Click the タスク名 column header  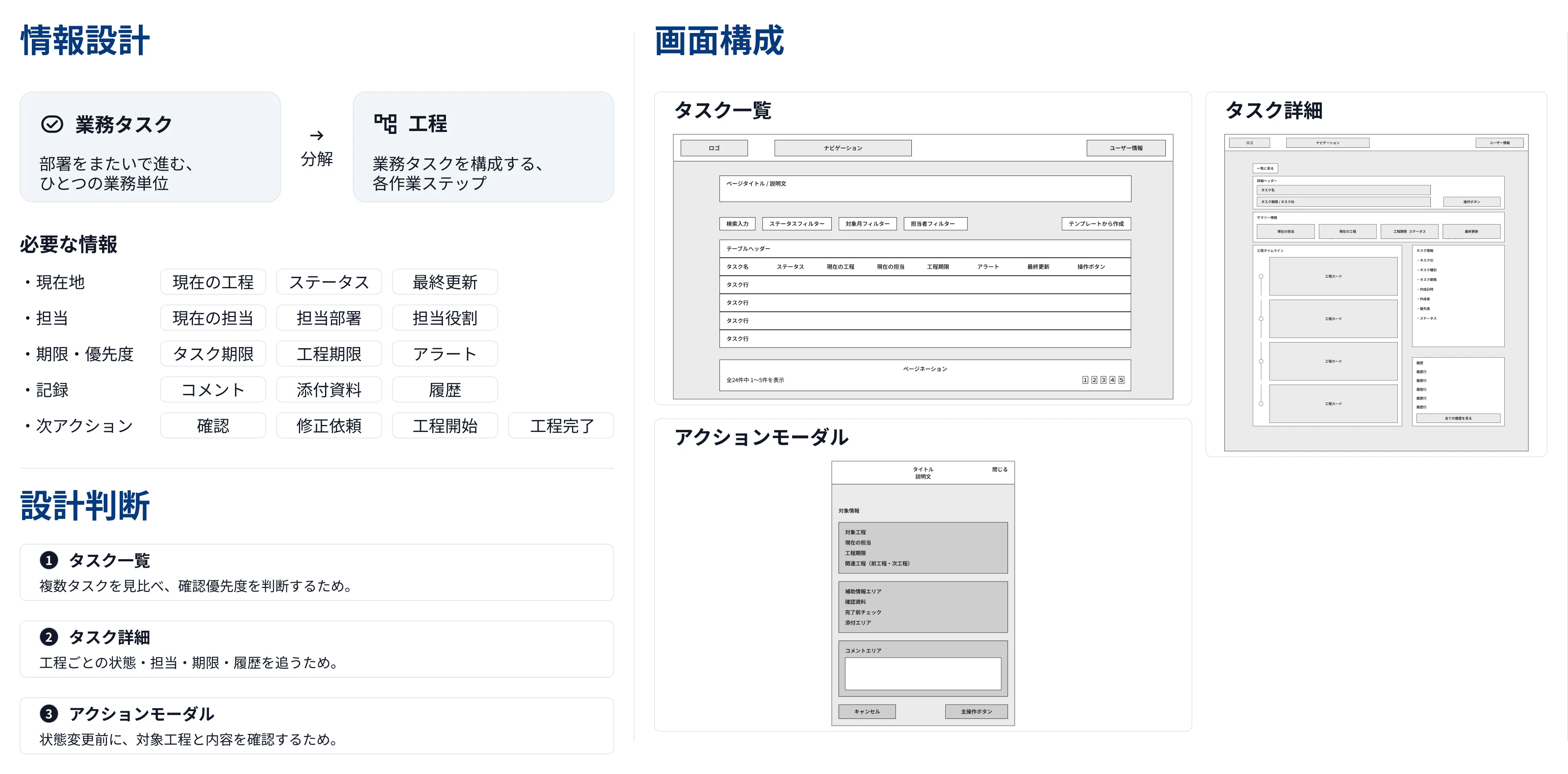[737, 267]
